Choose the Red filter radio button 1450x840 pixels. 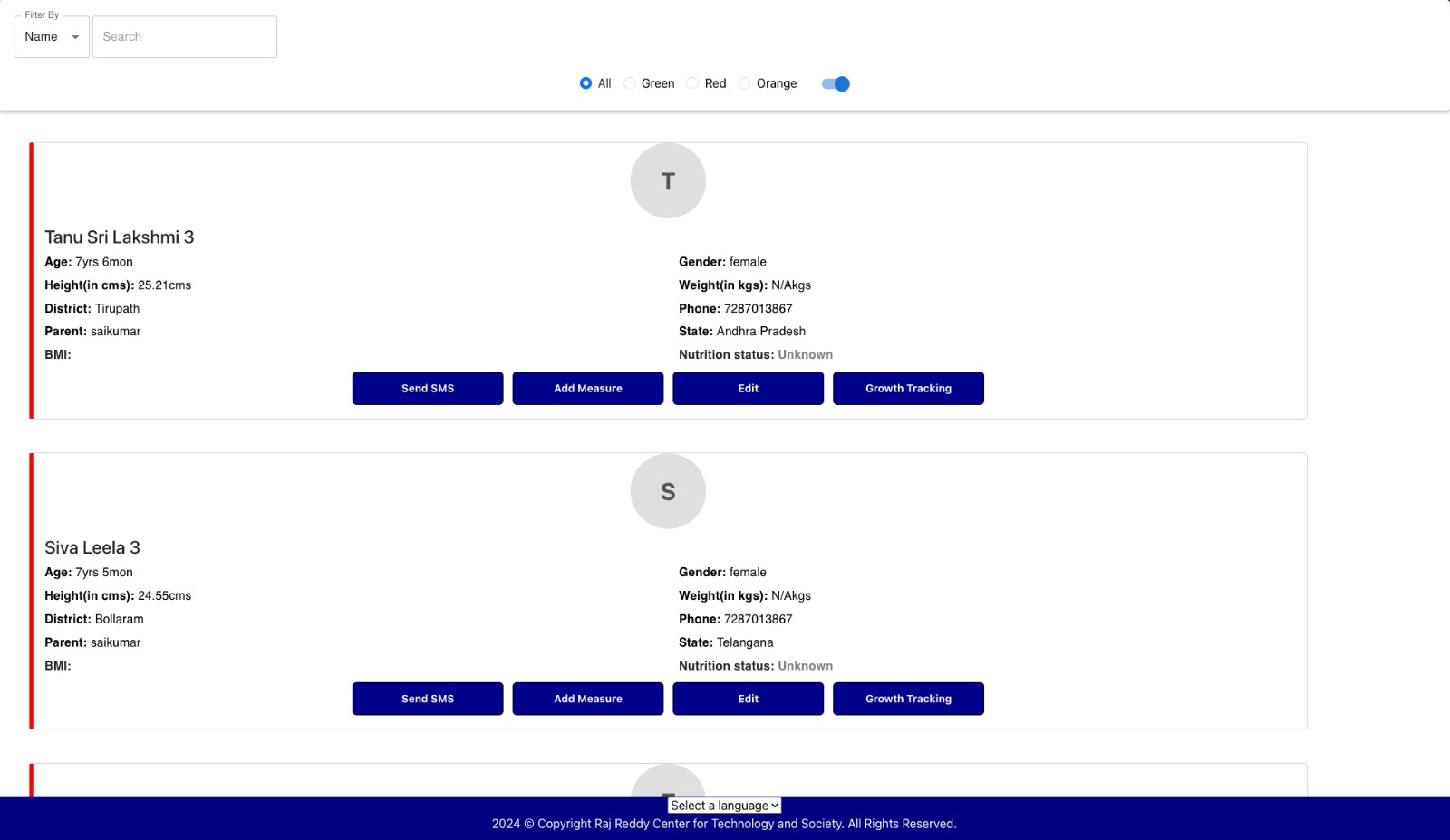[x=693, y=83]
